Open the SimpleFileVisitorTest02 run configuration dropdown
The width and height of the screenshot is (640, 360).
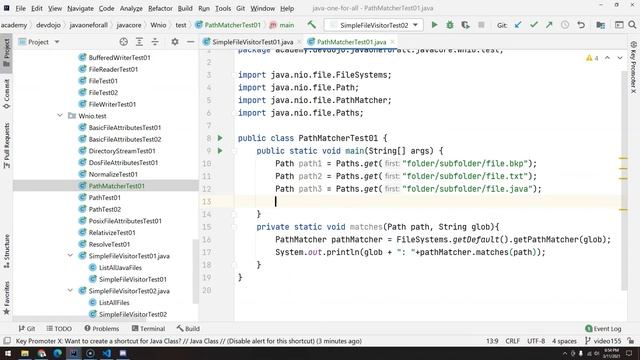(374, 25)
